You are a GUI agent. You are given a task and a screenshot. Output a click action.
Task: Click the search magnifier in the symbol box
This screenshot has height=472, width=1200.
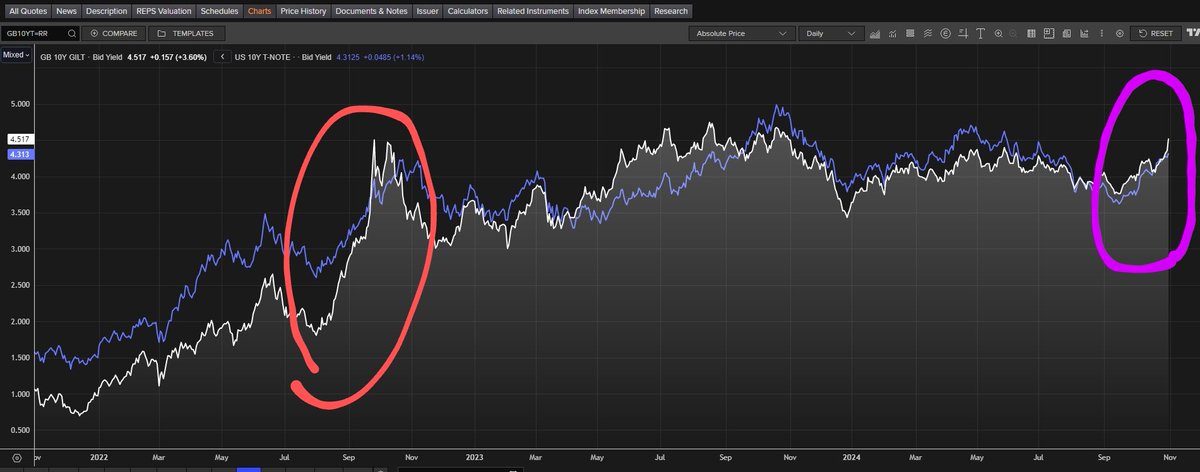(x=73, y=33)
